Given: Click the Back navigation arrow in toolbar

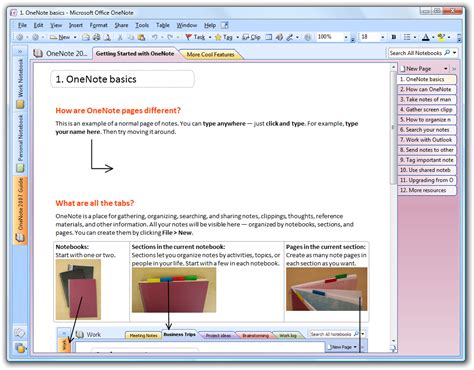Looking at the screenshot, I should (20, 37).
